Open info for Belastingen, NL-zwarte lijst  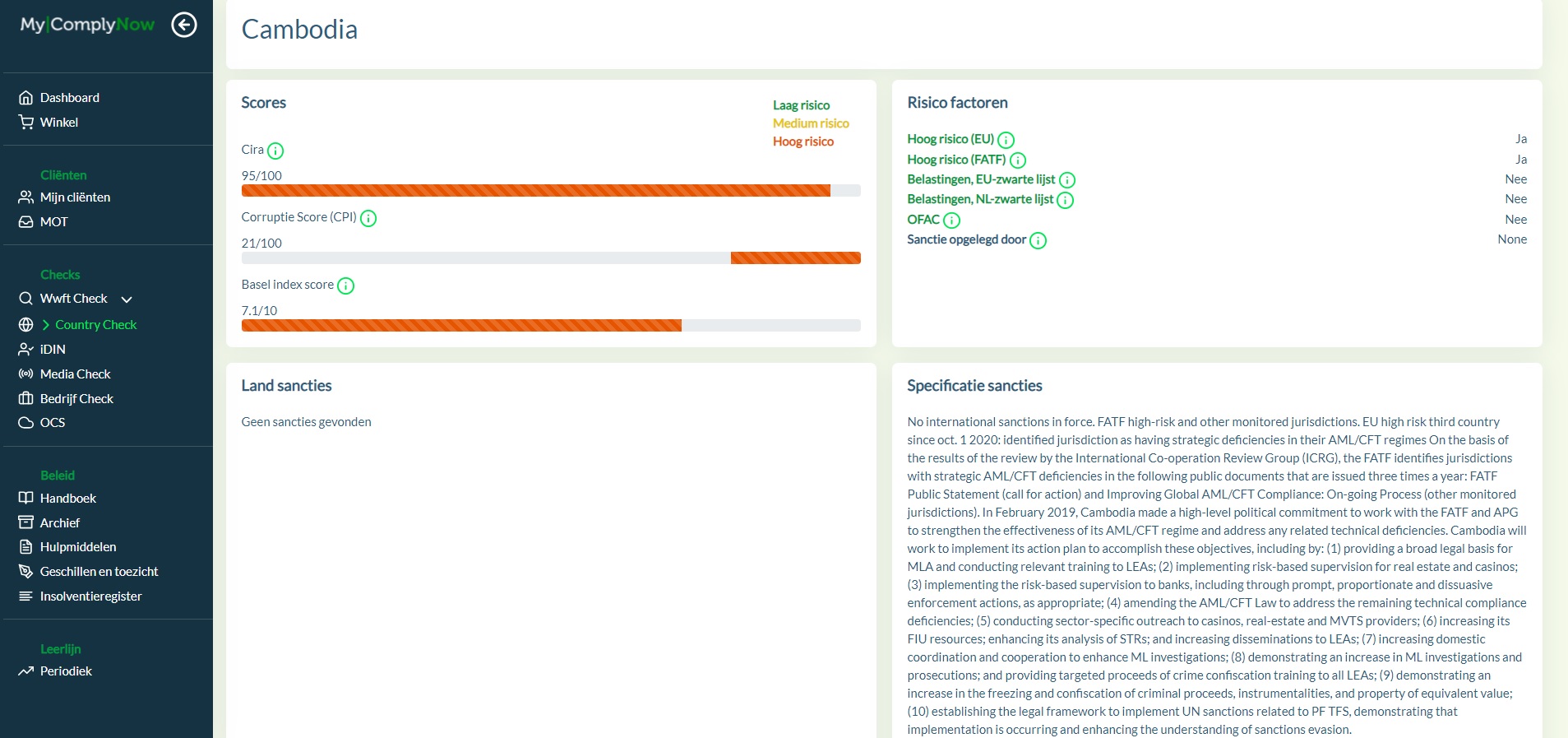click(x=1066, y=200)
